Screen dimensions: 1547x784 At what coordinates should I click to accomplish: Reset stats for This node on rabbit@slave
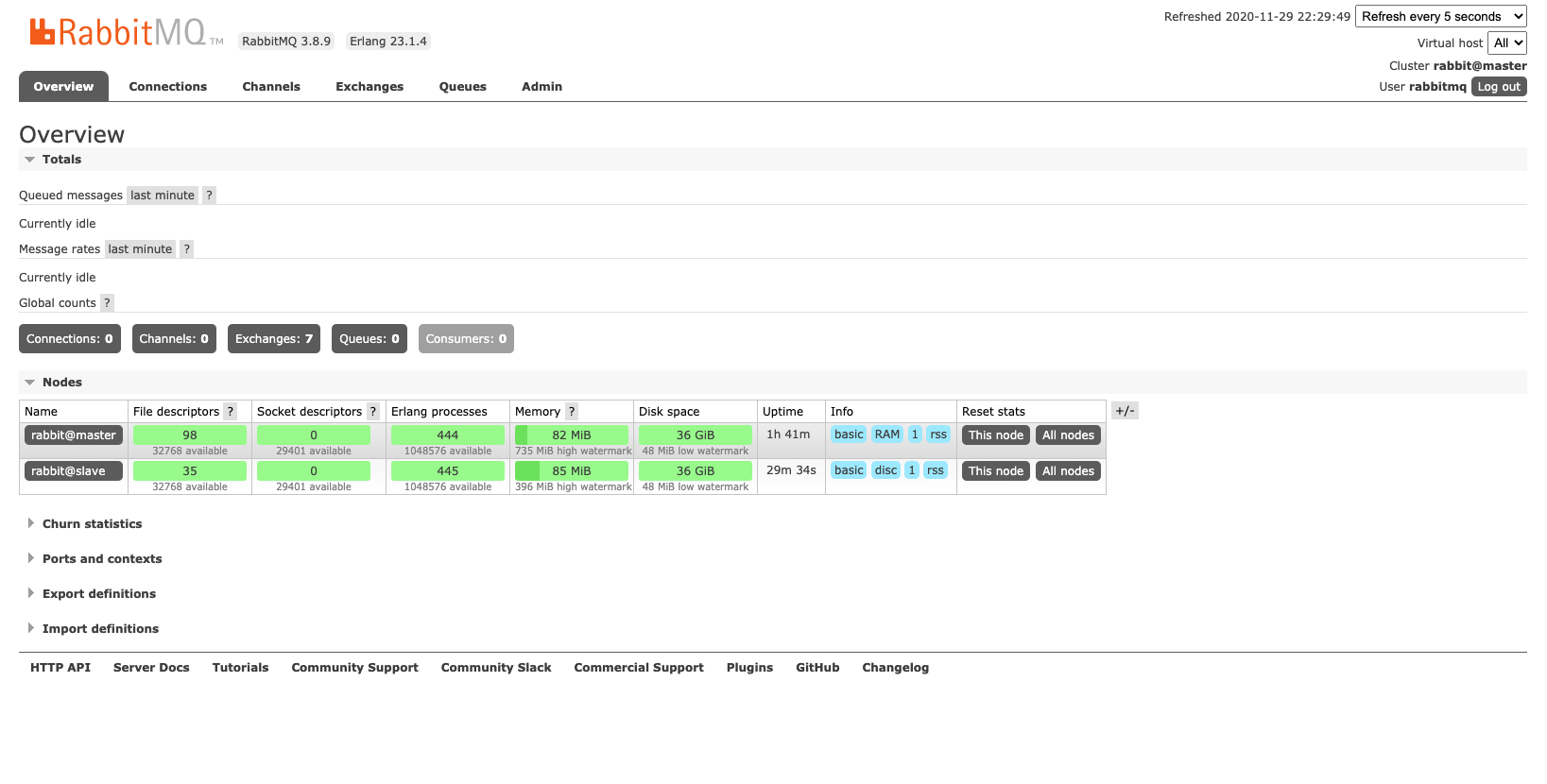click(x=996, y=471)
